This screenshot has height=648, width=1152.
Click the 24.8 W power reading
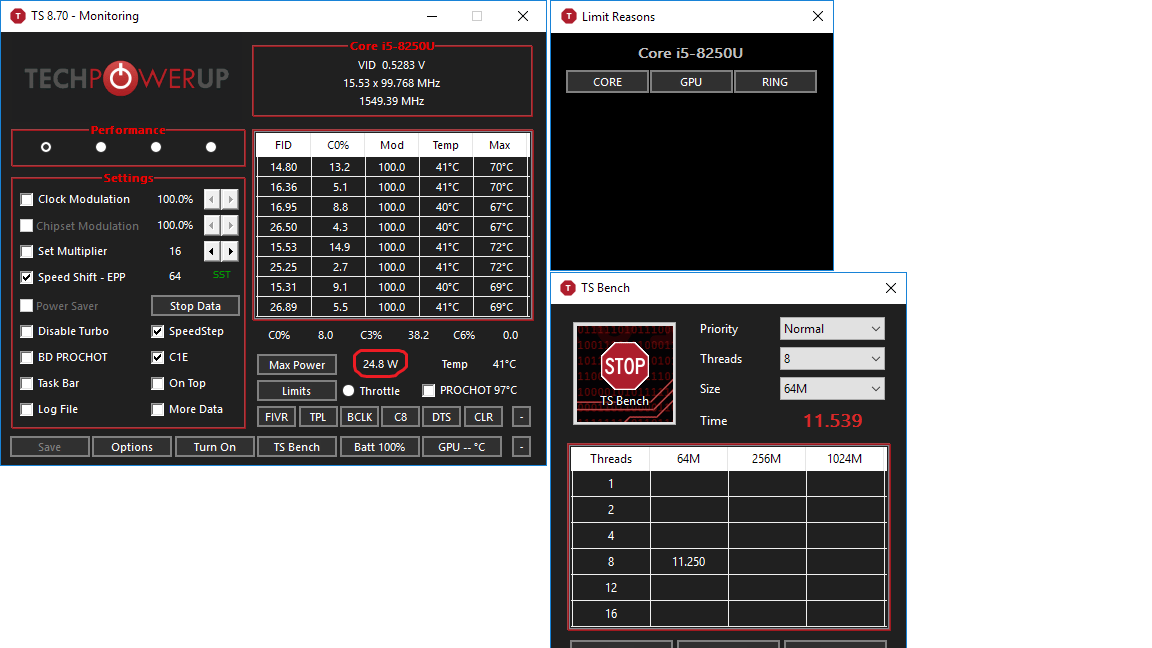[380, 364]
